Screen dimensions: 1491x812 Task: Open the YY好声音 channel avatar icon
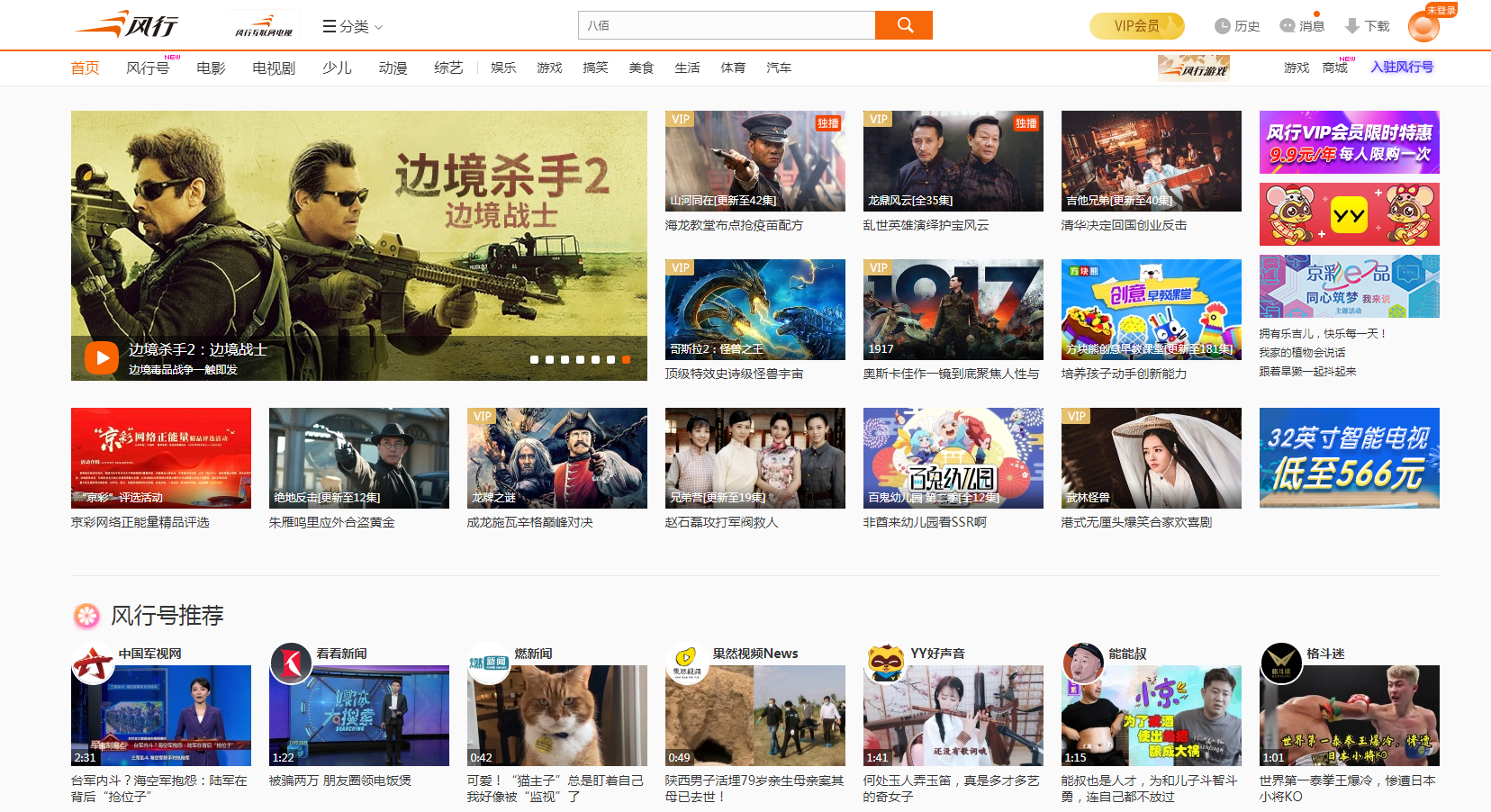click(885, 664)
